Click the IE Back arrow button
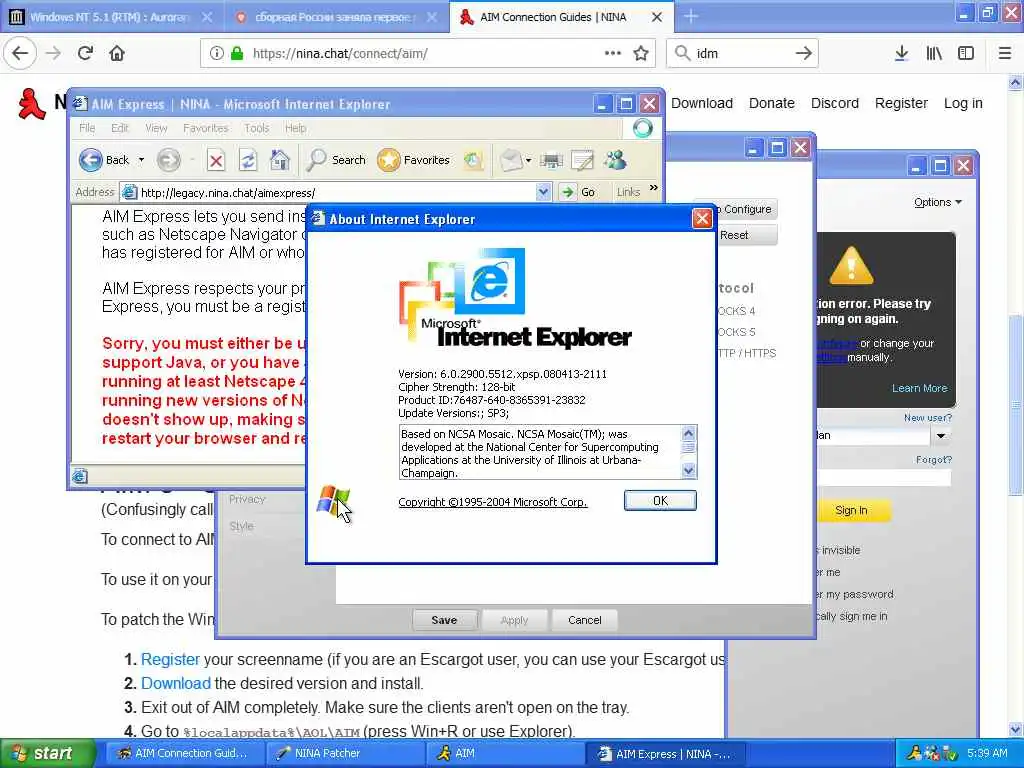The image size is (1024, 768). (x=91, y=160)
